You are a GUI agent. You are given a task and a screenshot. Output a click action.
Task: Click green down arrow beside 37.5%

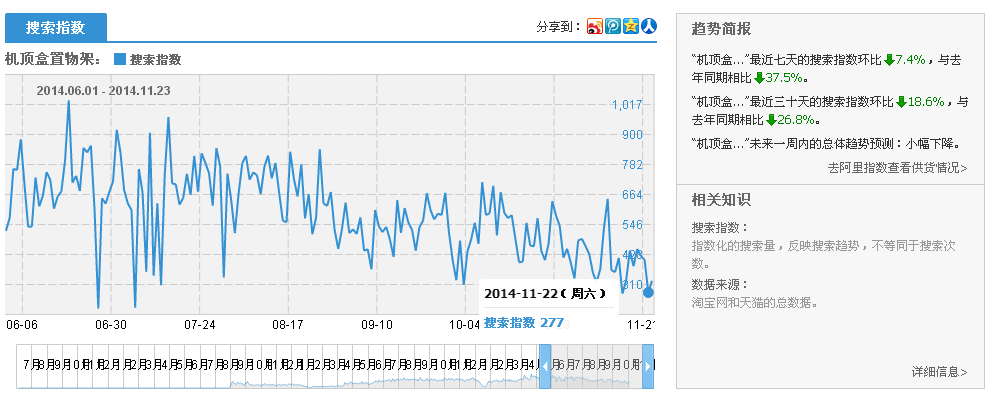click(759, 77)
